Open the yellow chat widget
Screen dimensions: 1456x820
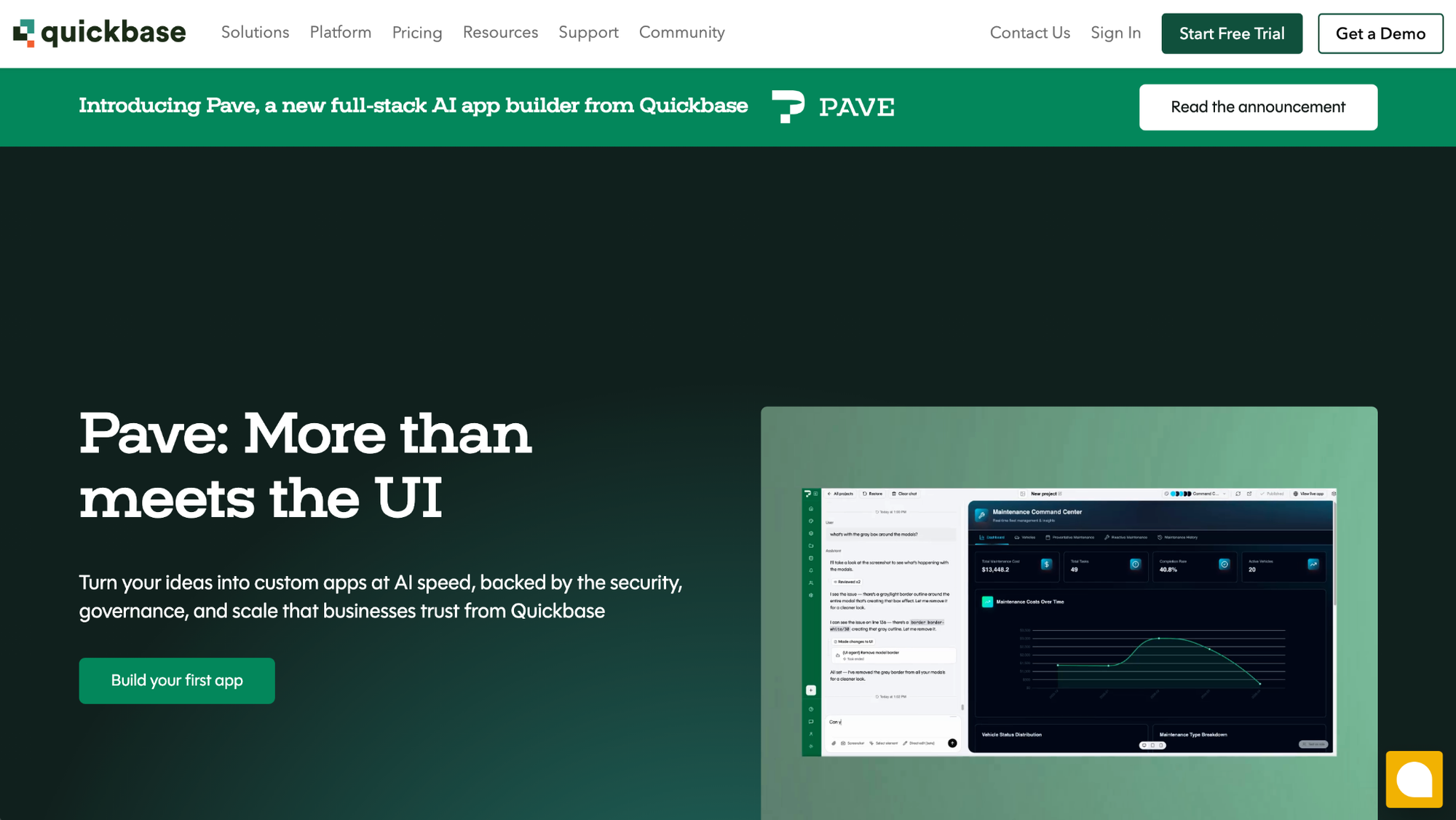[x=1414, y=779]
